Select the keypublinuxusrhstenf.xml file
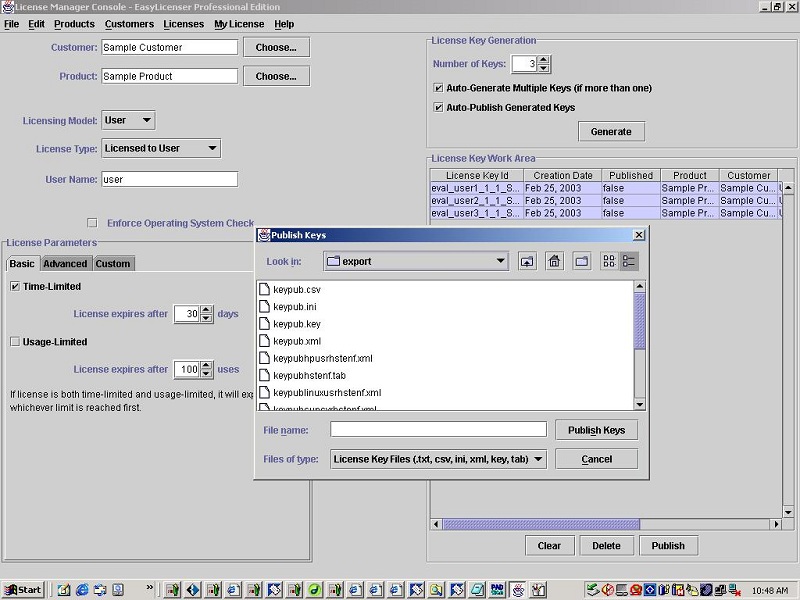Viewport: 800px width, 600px height. point(327,393)
